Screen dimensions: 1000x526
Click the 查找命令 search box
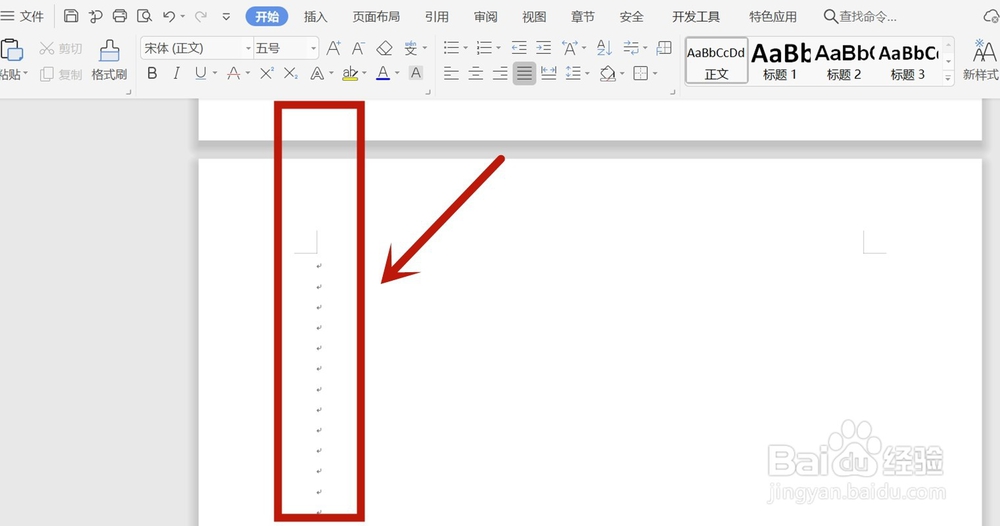[x=860, y=17]
